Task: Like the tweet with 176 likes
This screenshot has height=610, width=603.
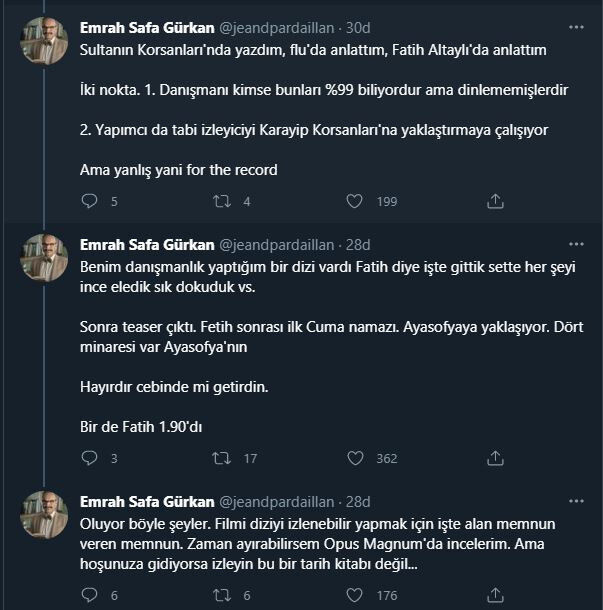Action: pyautogui.click(x=353, y=595)
